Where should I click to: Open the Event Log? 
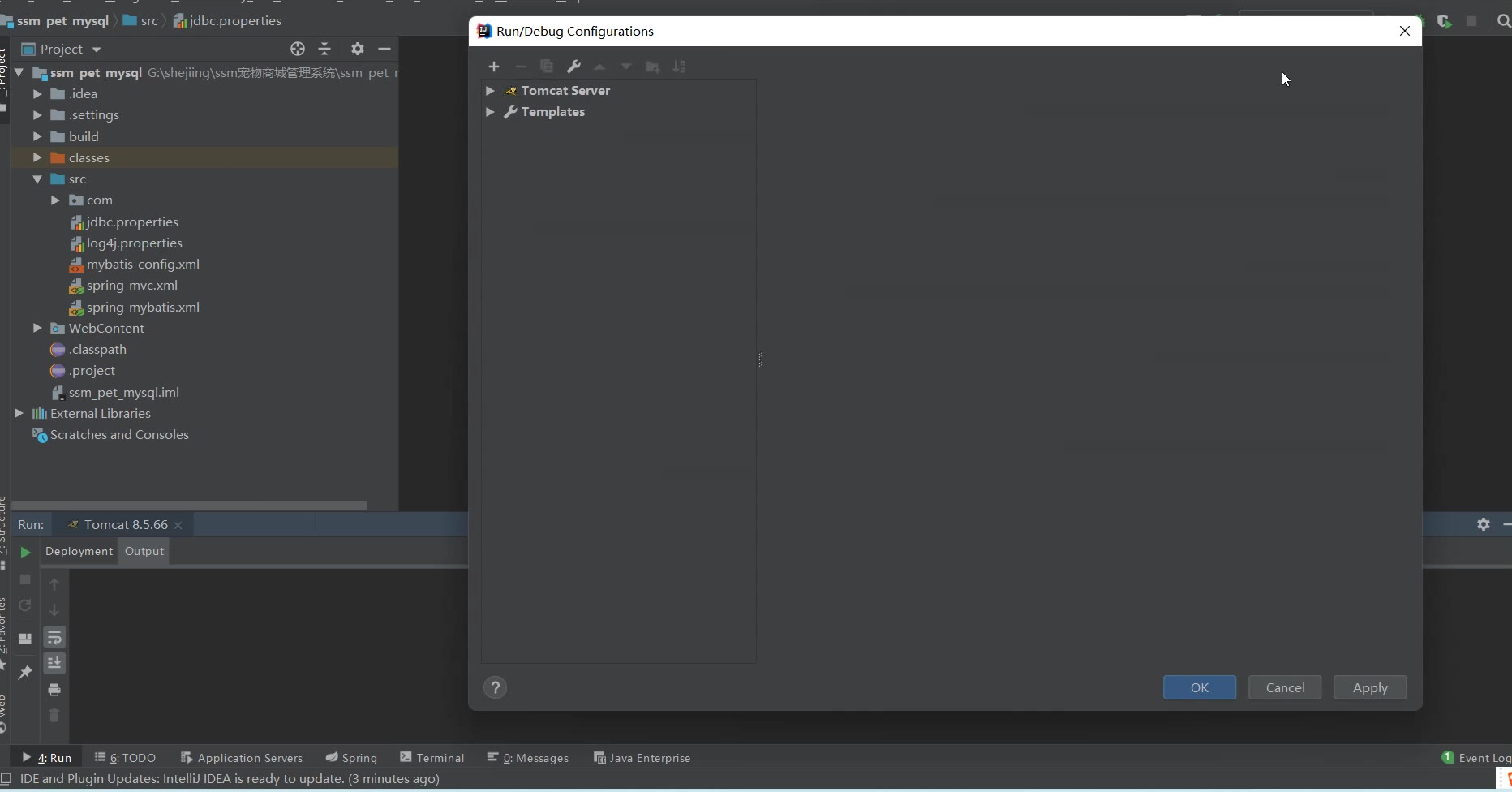pos(1476,758)
